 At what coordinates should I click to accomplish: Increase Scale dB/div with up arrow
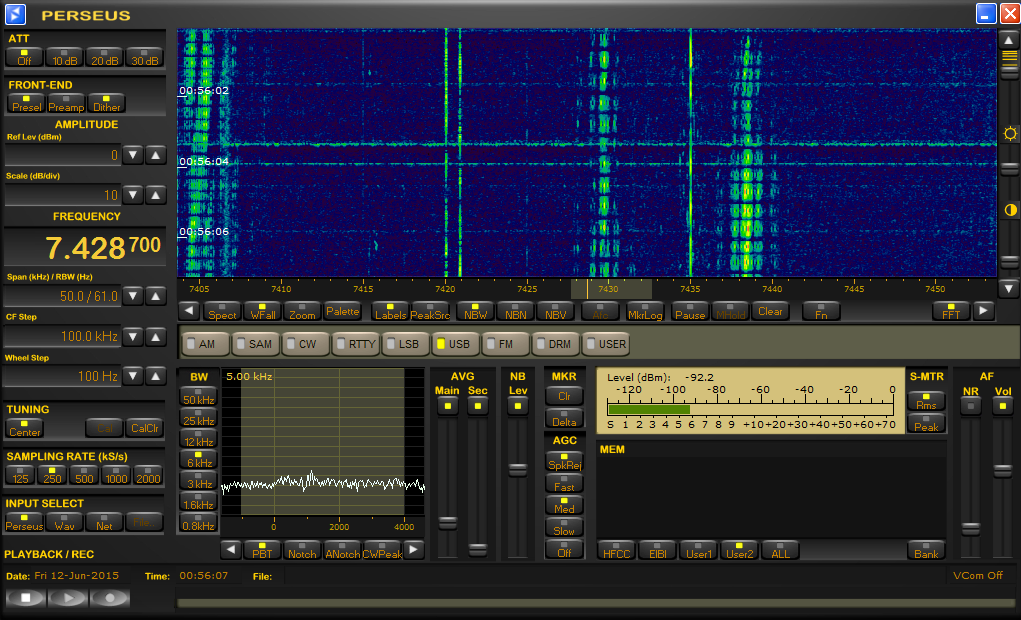(x=156, y=195)
